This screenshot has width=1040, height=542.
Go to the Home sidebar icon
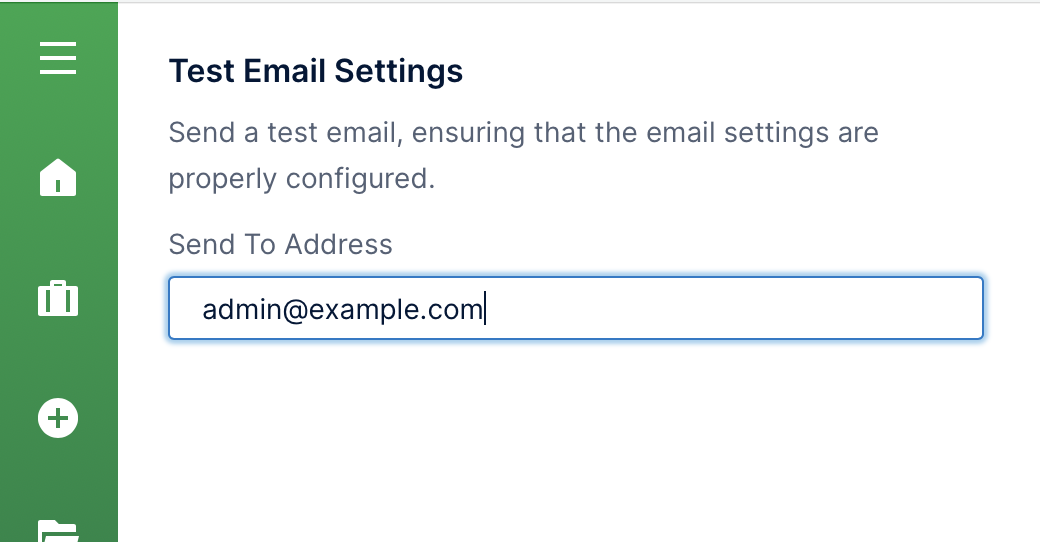tap(58, 178)
